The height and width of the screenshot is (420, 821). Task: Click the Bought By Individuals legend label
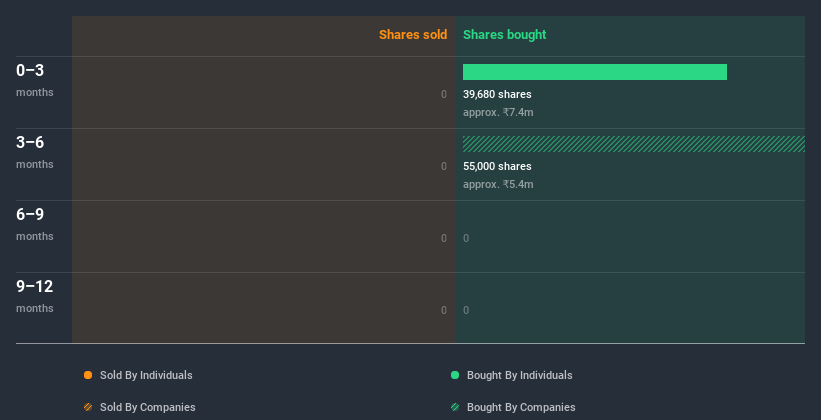pyautogui.click(x=519, y=375)
